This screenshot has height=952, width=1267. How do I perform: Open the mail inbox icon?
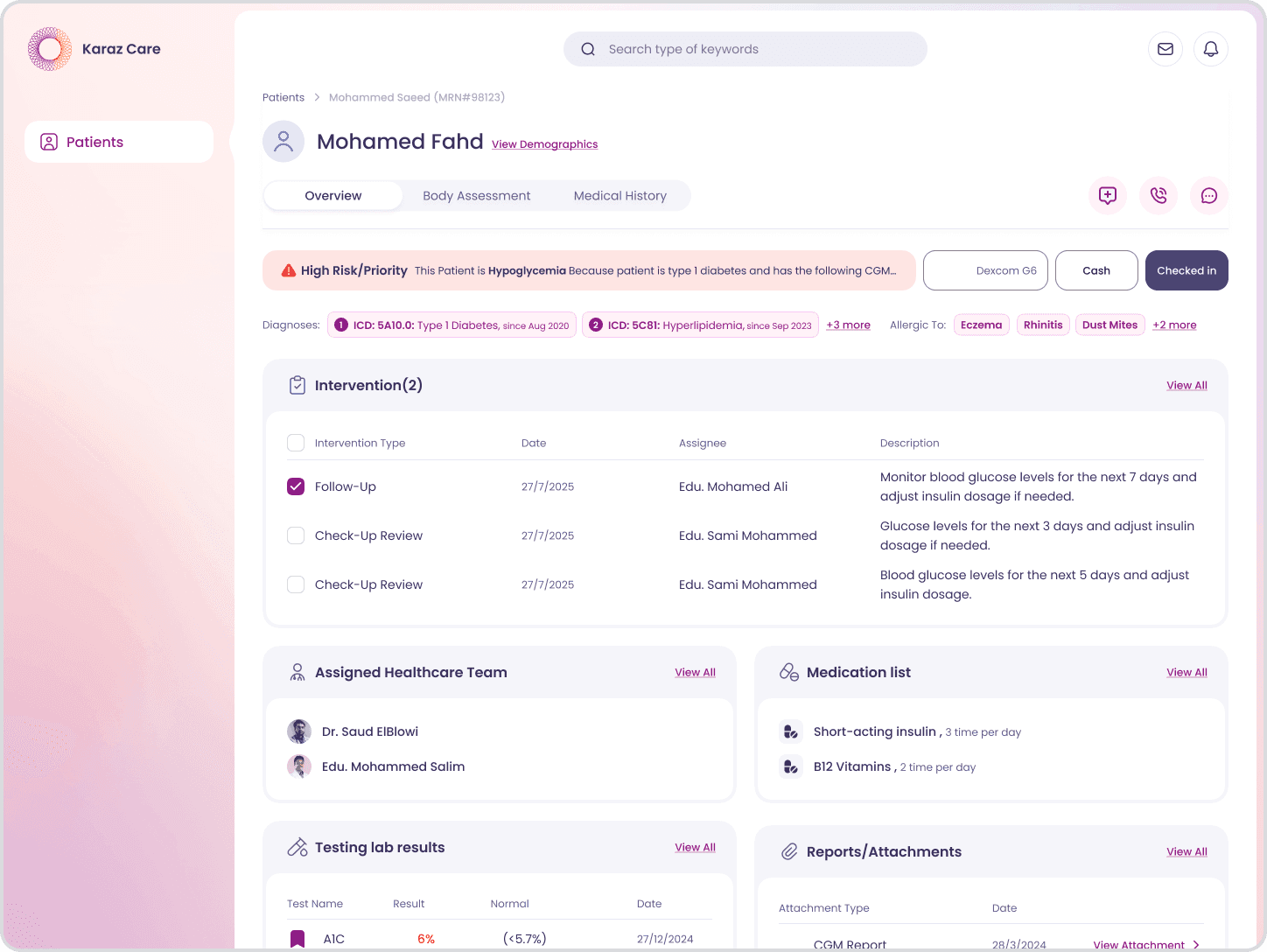click(x=1165, y=49)
